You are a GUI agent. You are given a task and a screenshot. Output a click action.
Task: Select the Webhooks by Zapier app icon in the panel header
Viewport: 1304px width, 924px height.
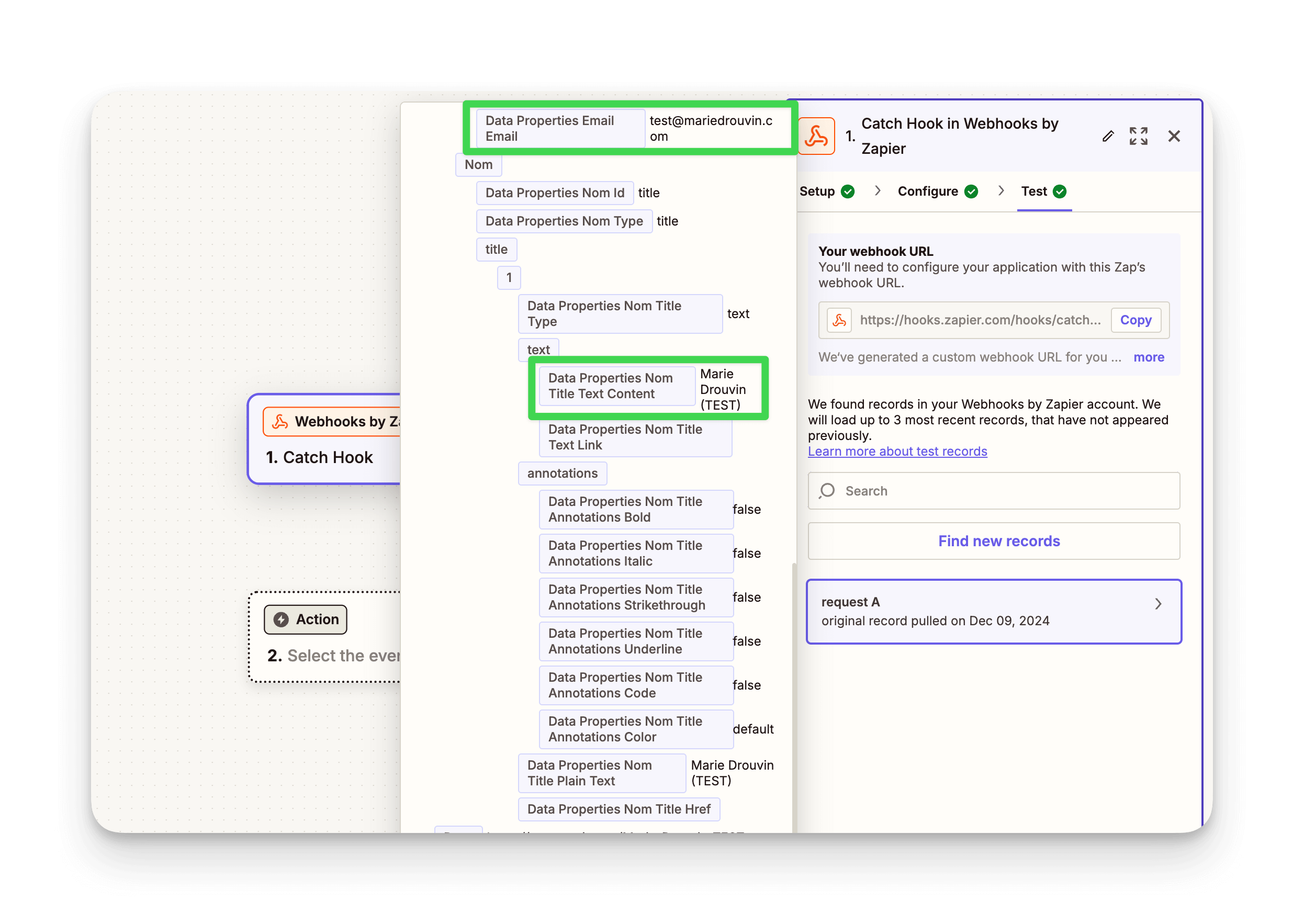(816, 136)
